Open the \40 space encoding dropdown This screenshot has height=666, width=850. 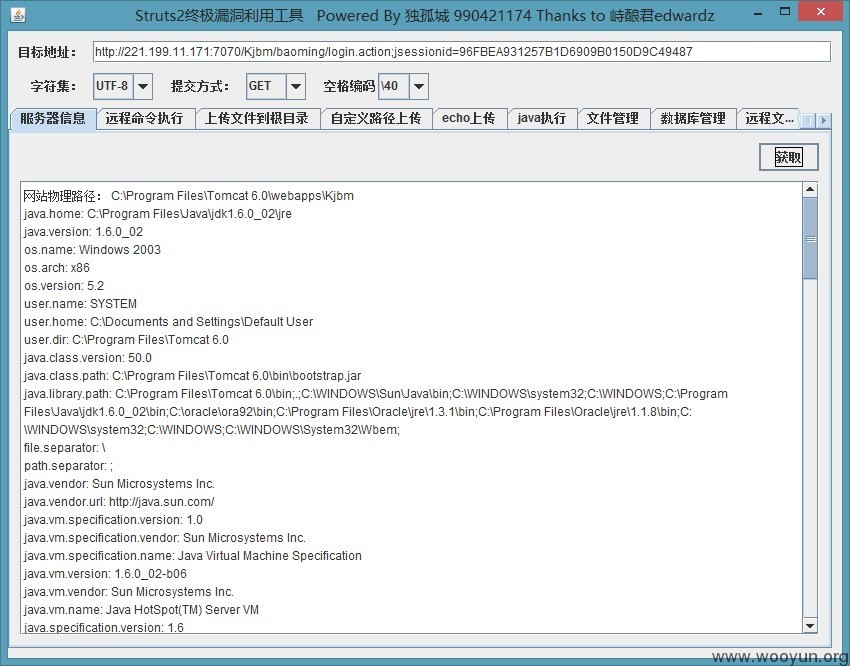coord(418,86)
